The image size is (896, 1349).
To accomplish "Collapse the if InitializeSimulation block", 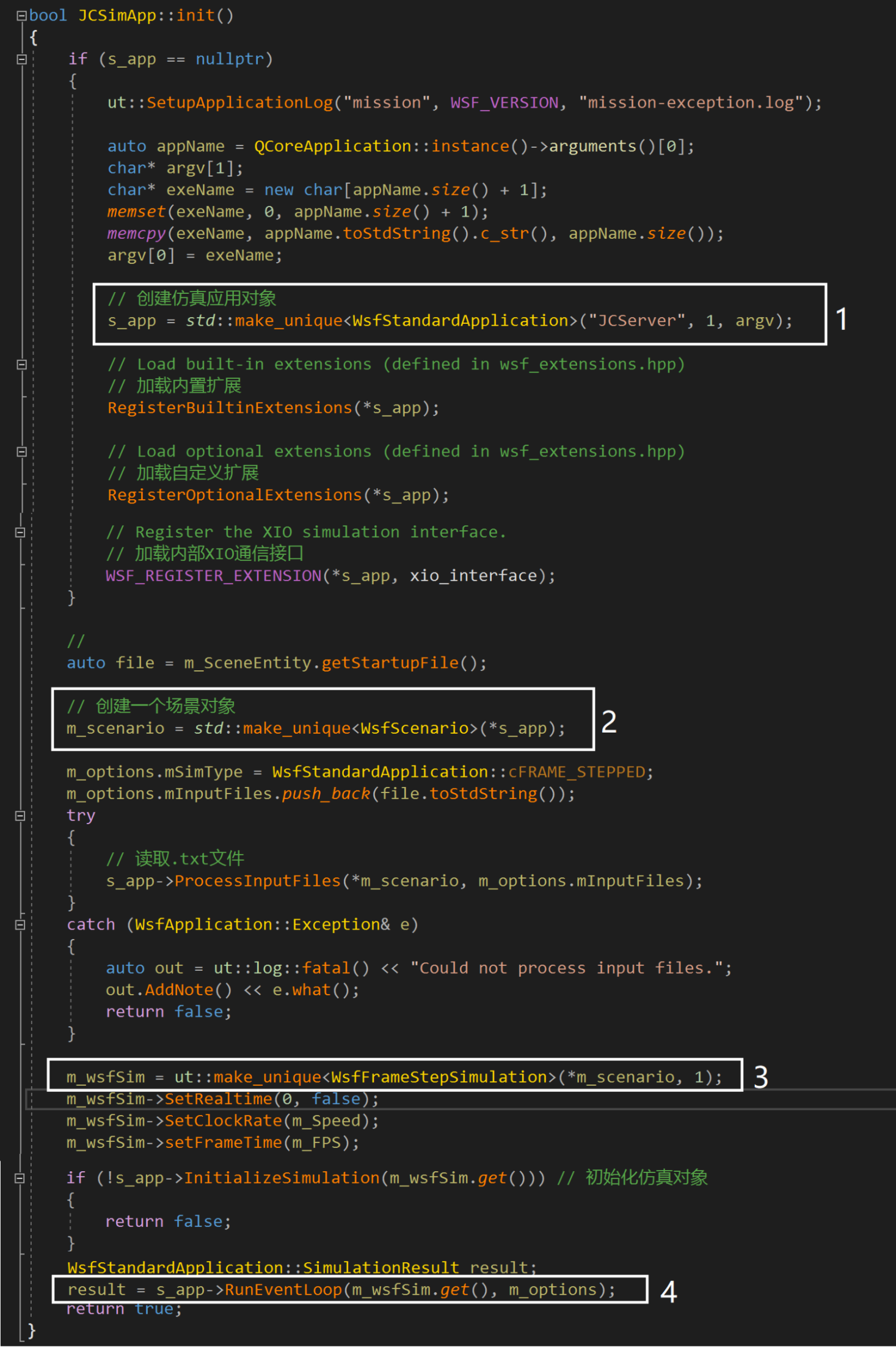I will click(x=20, y=1178).
